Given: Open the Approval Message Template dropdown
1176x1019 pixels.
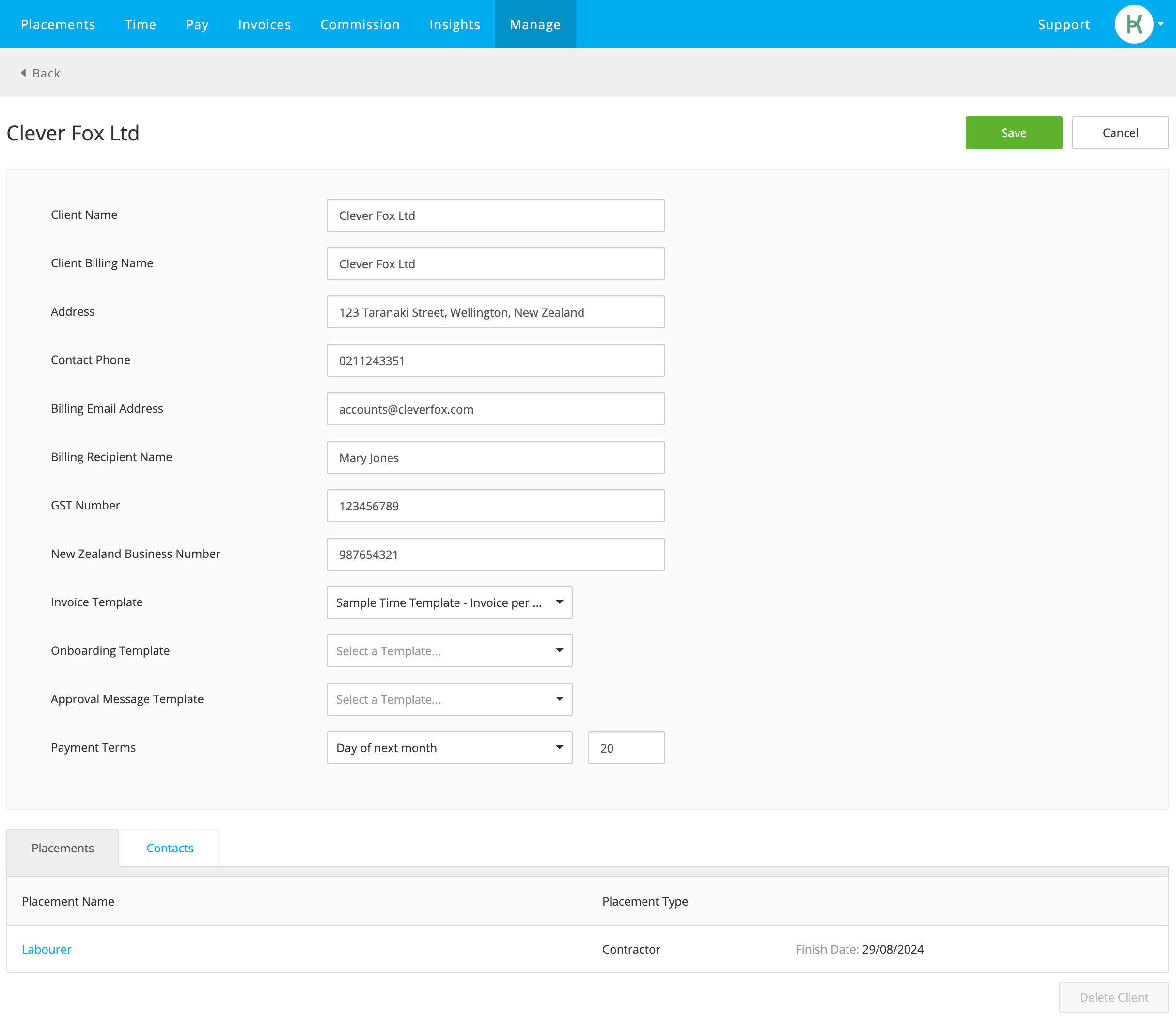Looking at the screenshot, I should click(450, 699).
